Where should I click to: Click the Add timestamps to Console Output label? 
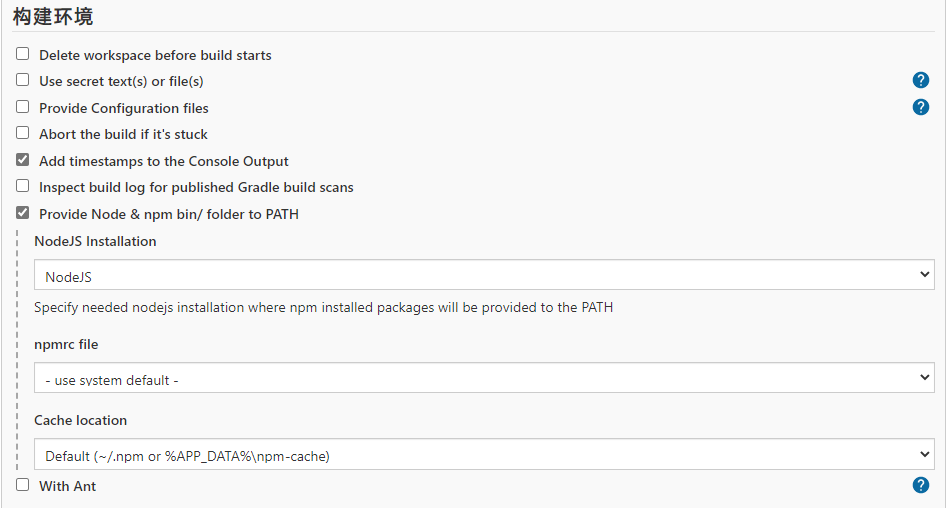[164, 161]
